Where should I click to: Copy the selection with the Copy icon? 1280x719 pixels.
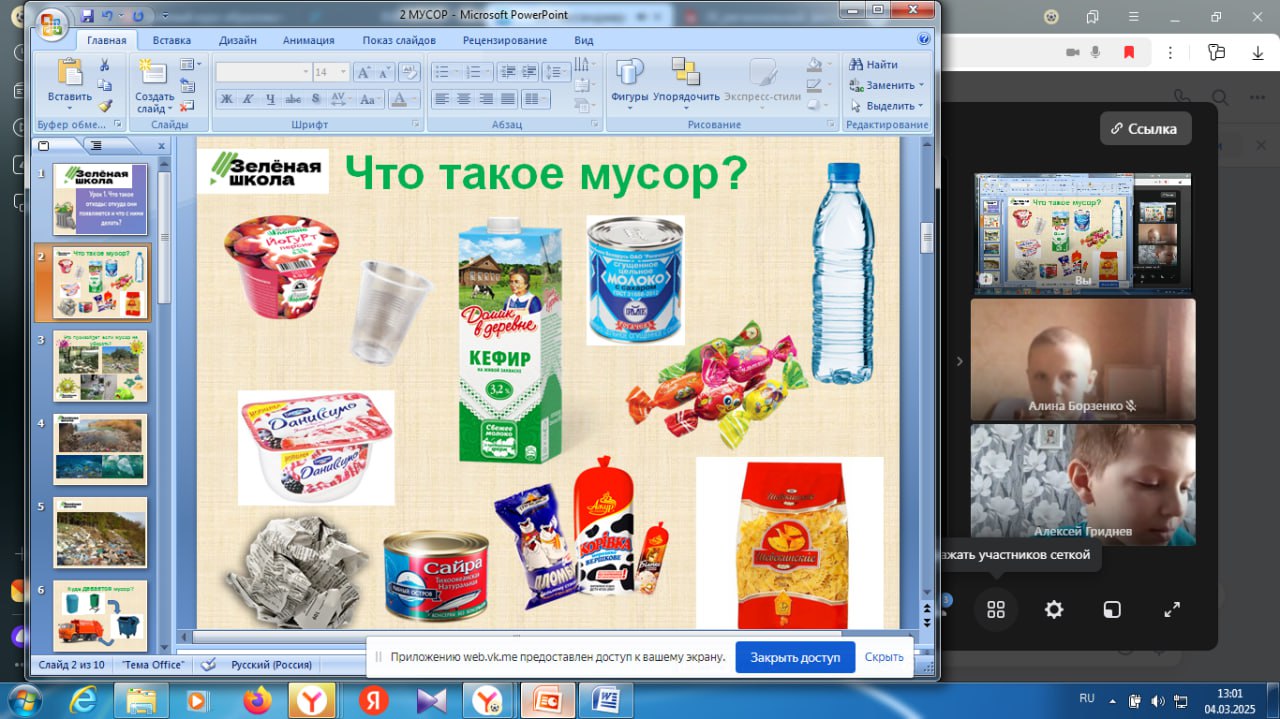click(x=104, y=85)
